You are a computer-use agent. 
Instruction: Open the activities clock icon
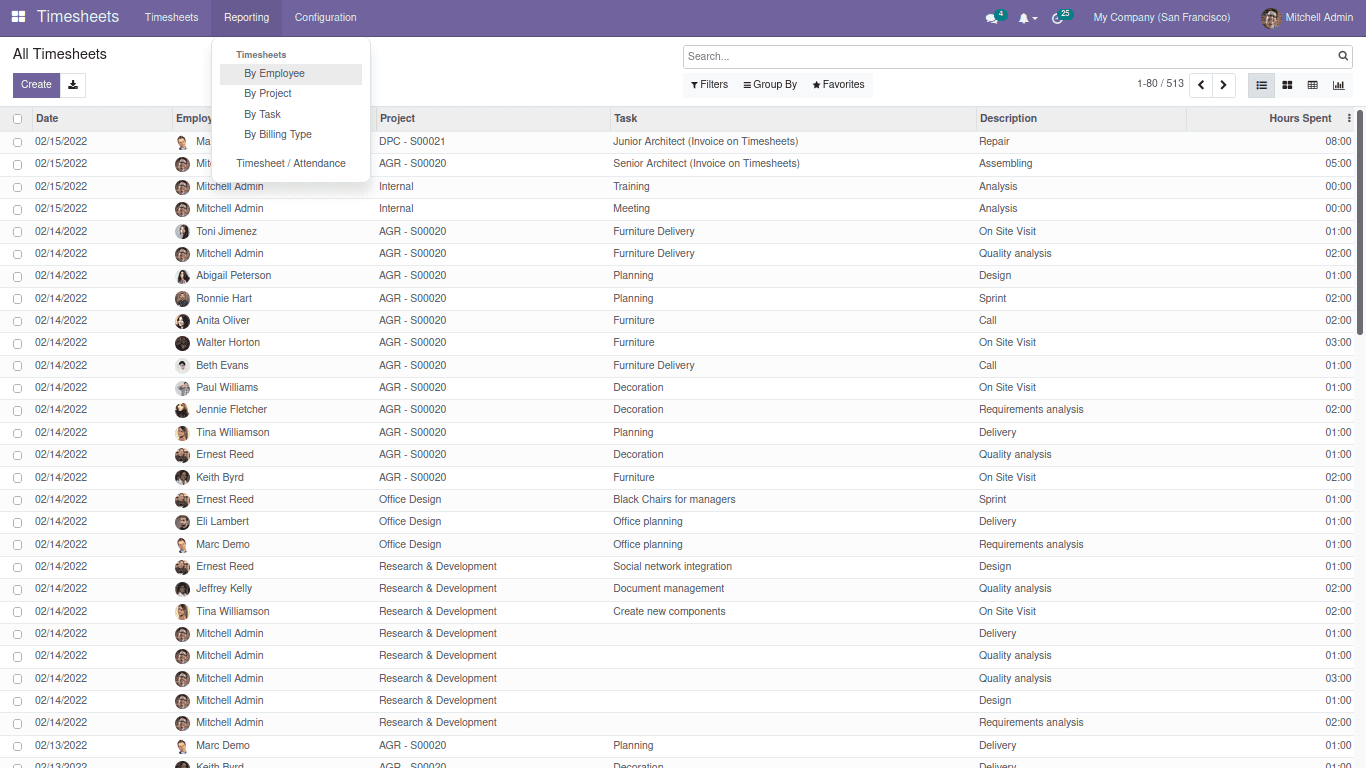click(1058, 18)
